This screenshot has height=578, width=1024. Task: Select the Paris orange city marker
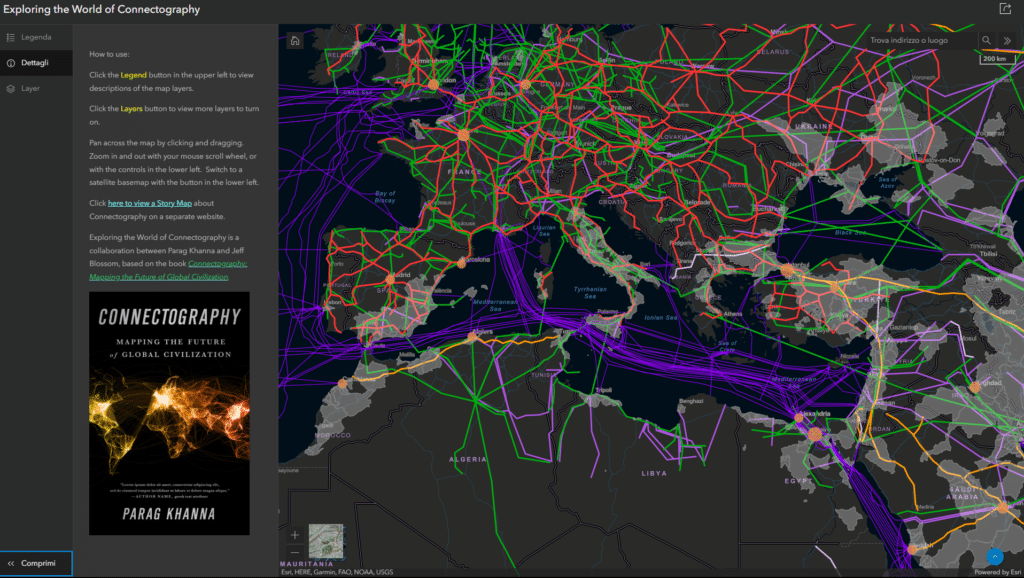463,135
